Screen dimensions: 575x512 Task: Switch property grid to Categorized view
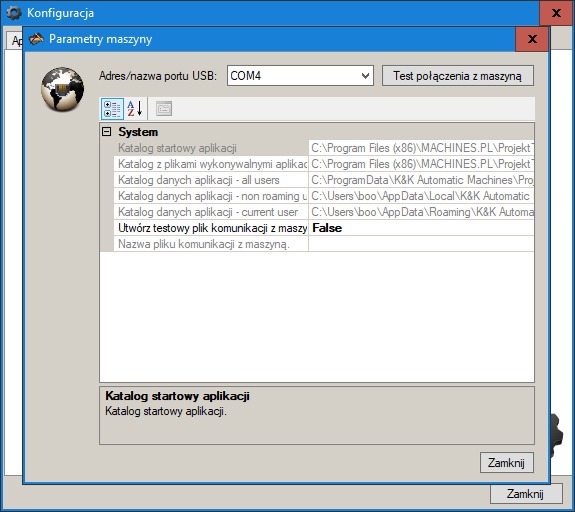tap(112, 109)
